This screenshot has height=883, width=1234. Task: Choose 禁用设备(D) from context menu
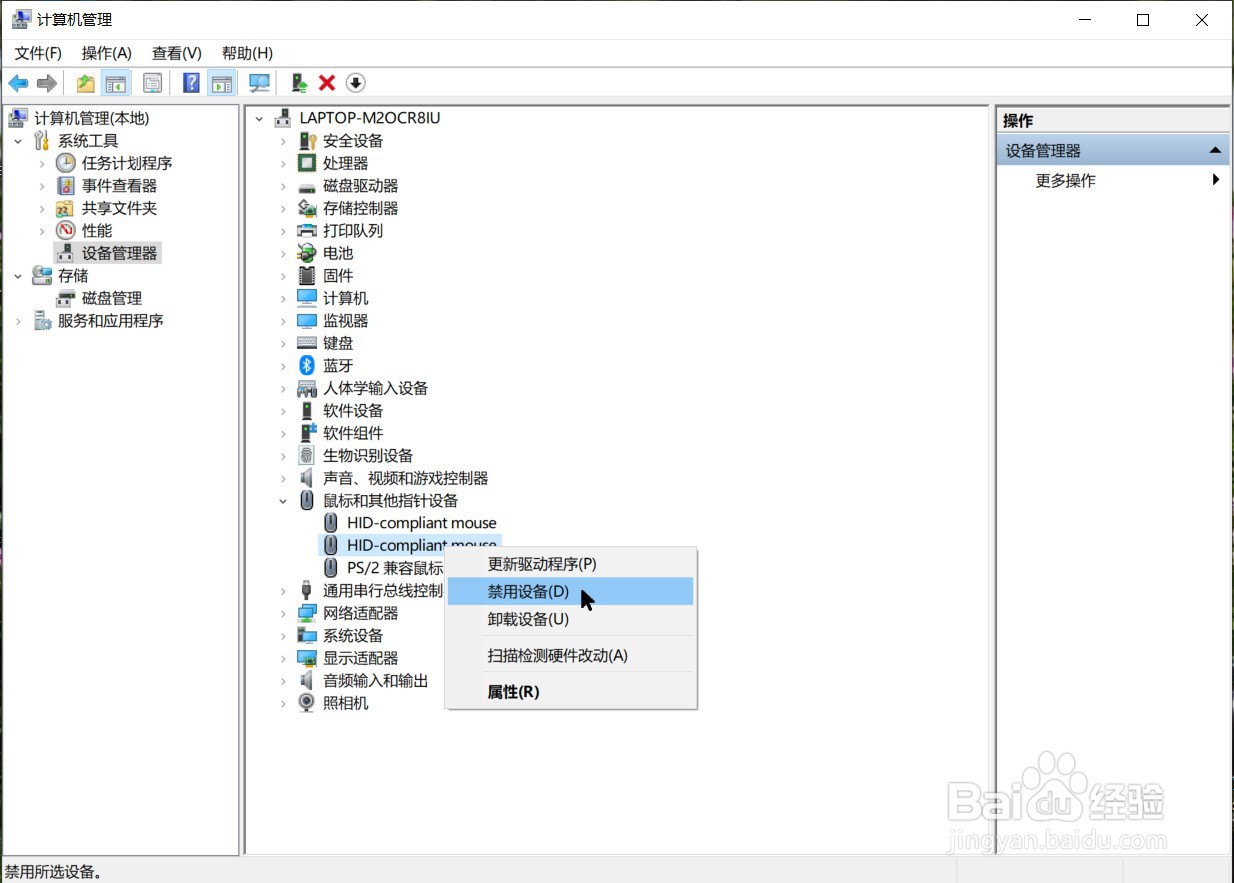click(570, 591)
